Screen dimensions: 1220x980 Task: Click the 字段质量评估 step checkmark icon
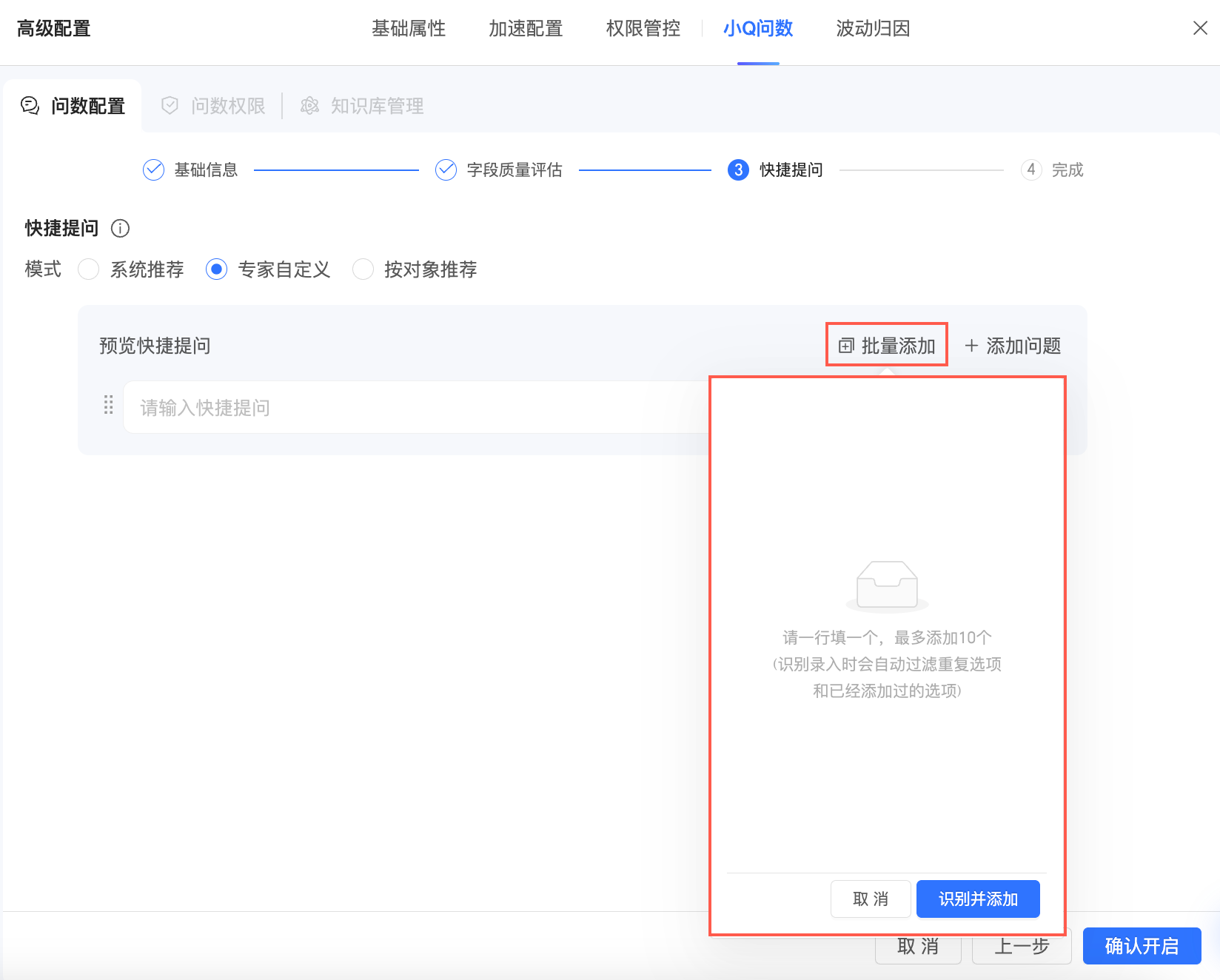(446, 170)
